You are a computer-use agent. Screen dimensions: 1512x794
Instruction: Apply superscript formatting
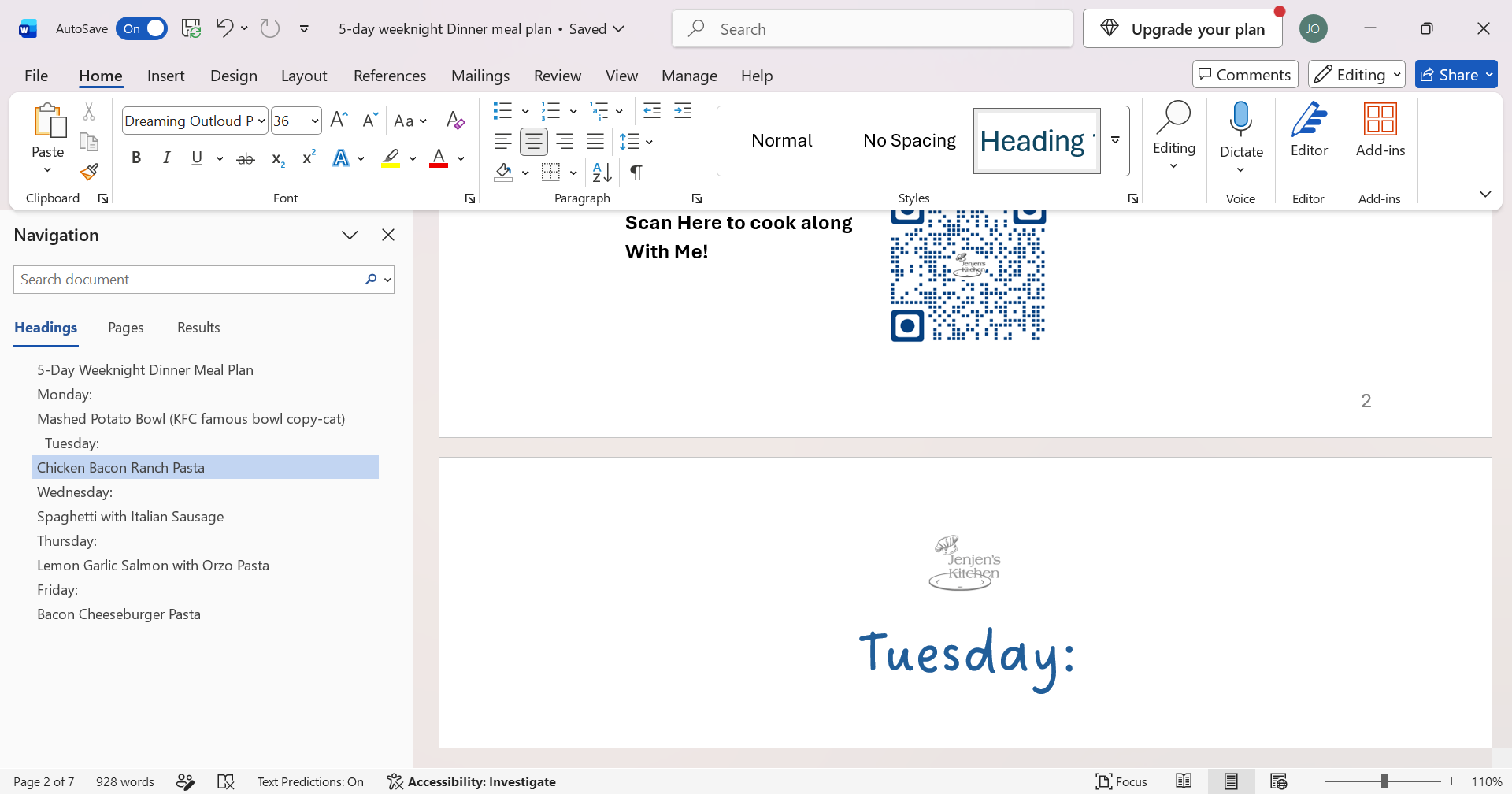(309, 158)
